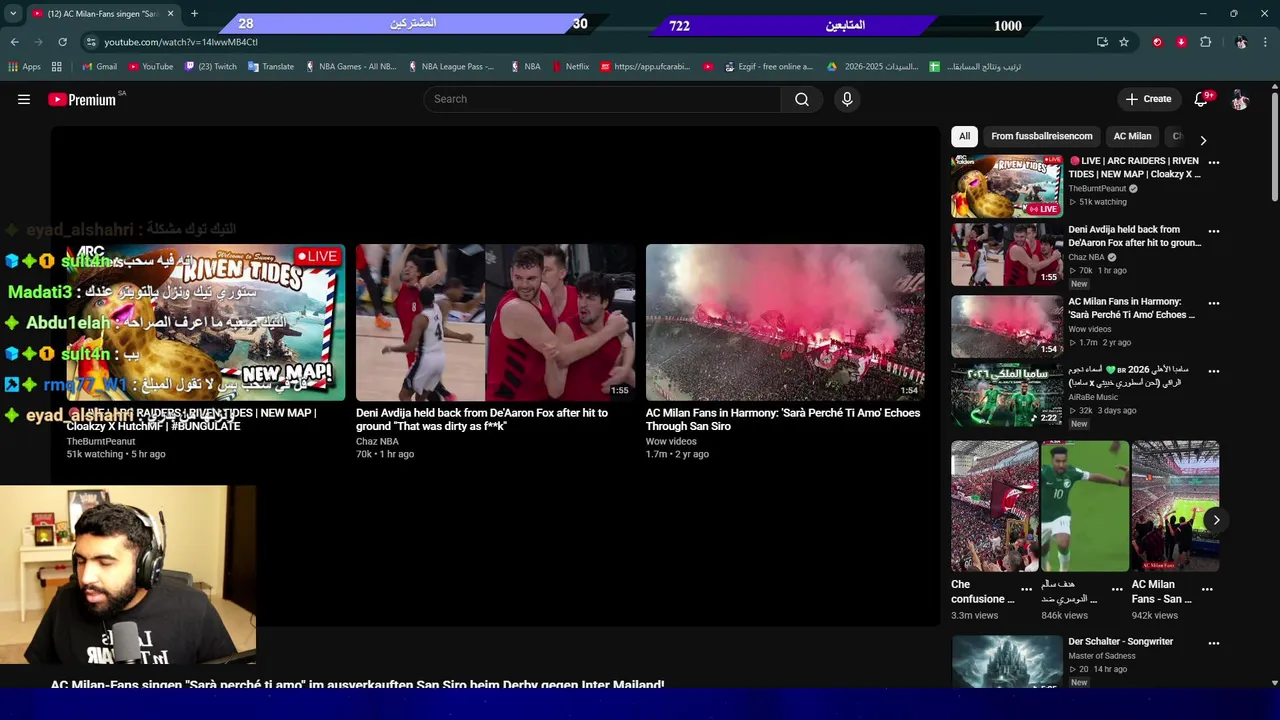Open options for the ARC RAIDERS live video

(x=1214, y=162)
